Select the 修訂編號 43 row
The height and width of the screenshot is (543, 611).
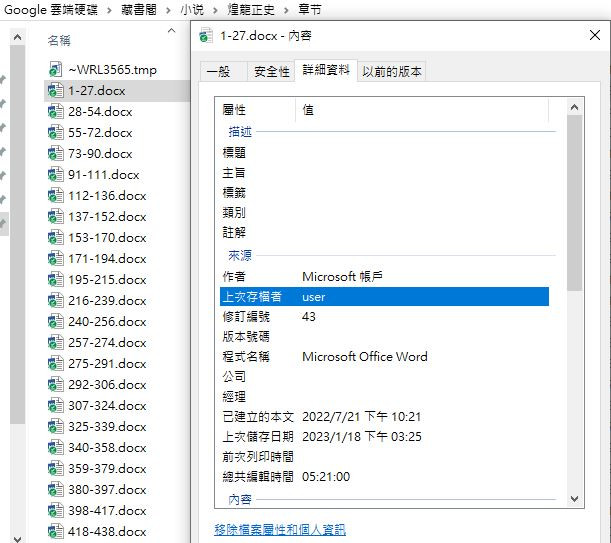pos(384,317)
